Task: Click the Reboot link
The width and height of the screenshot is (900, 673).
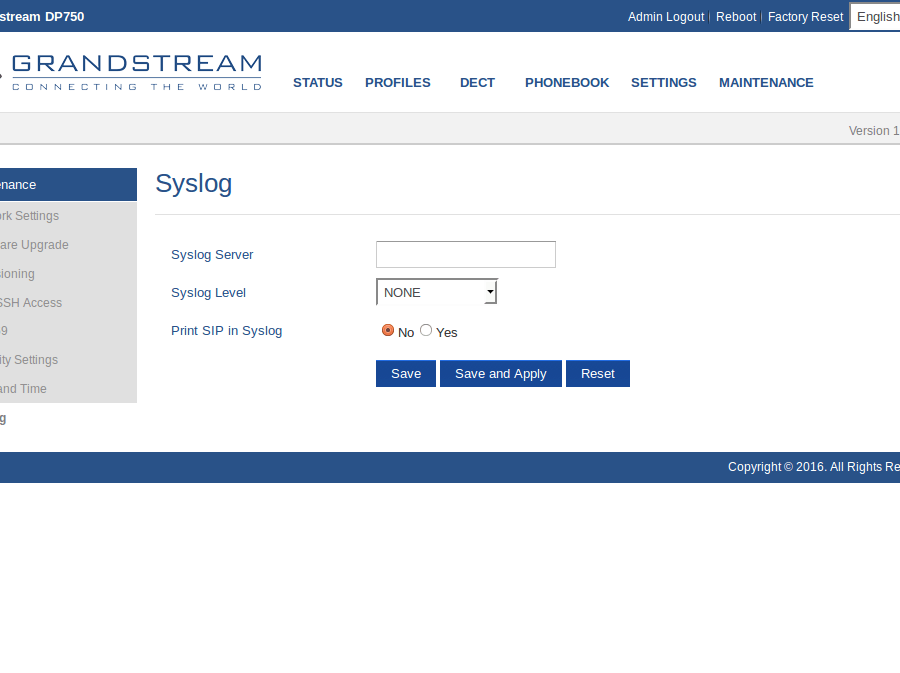Action: click(x=736, y=17)
